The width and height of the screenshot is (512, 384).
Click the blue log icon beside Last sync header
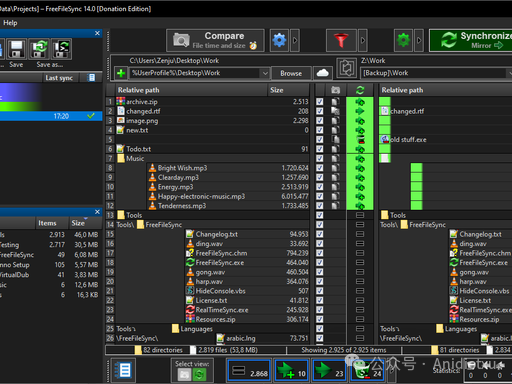(91, 78)
